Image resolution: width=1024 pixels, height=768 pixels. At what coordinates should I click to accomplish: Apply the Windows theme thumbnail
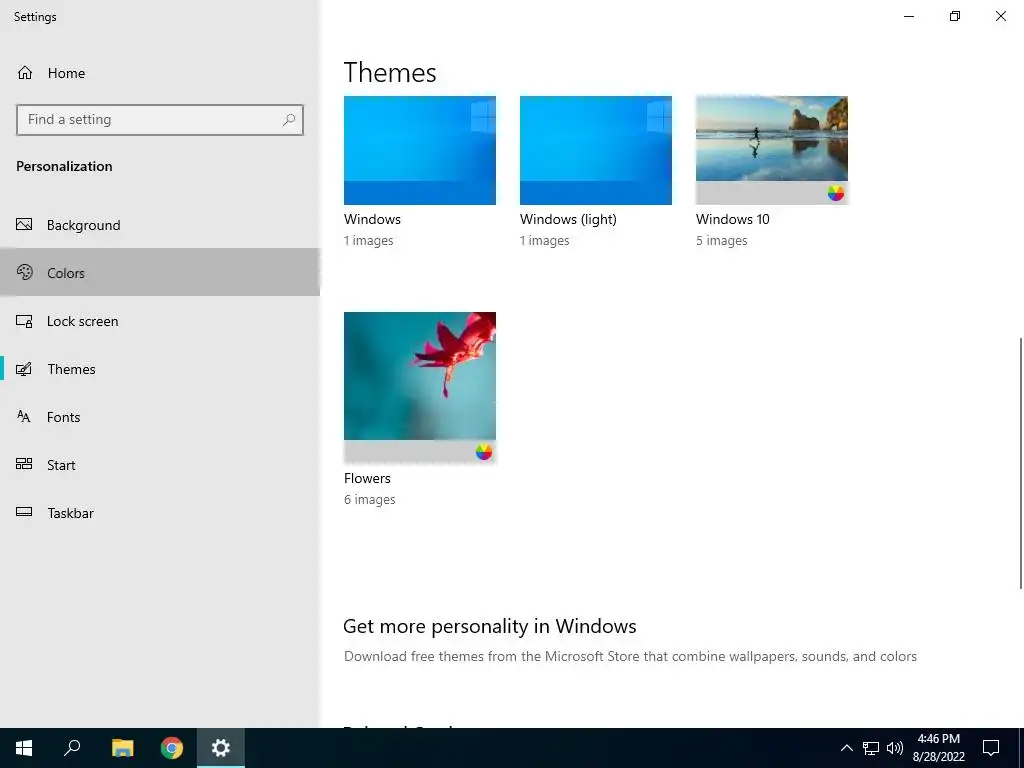[x=420, y=150]
